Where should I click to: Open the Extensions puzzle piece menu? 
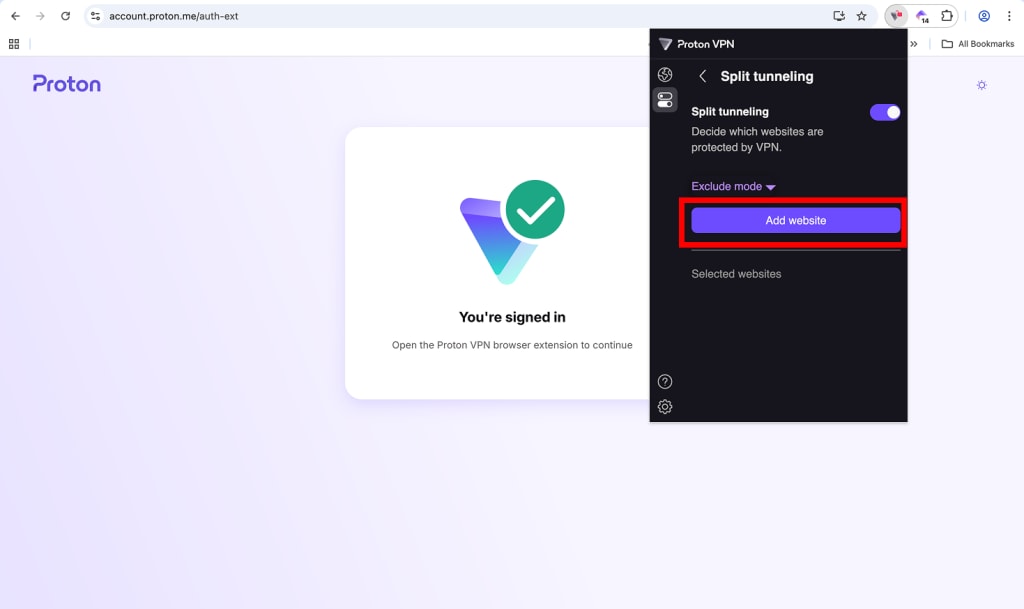(x=946, y=16)
